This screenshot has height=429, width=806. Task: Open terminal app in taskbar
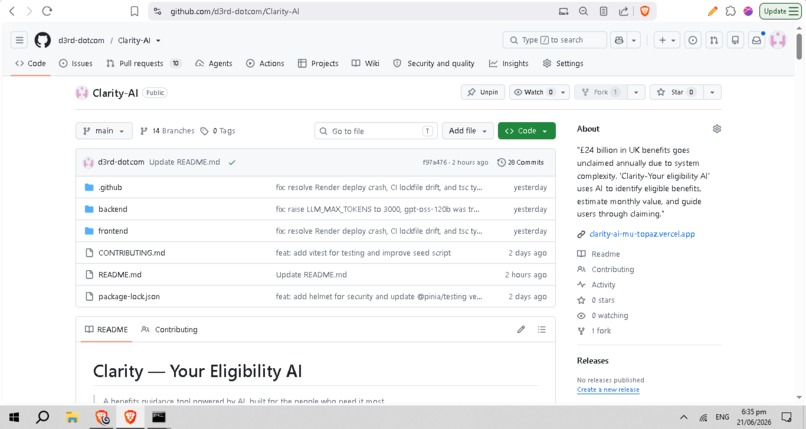click(x=159, y=417)
